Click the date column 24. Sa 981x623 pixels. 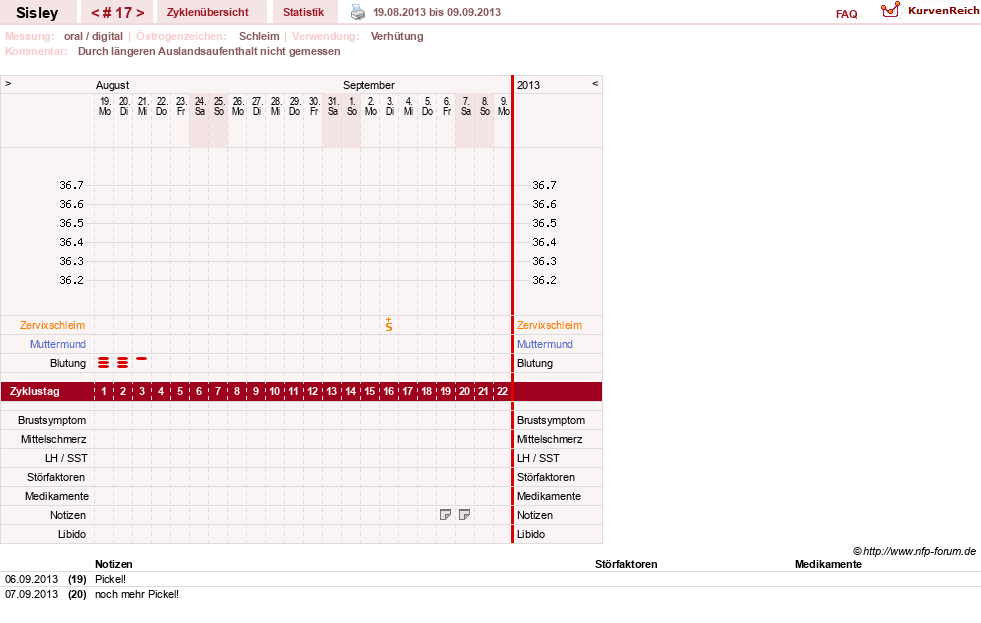(200, 106)
